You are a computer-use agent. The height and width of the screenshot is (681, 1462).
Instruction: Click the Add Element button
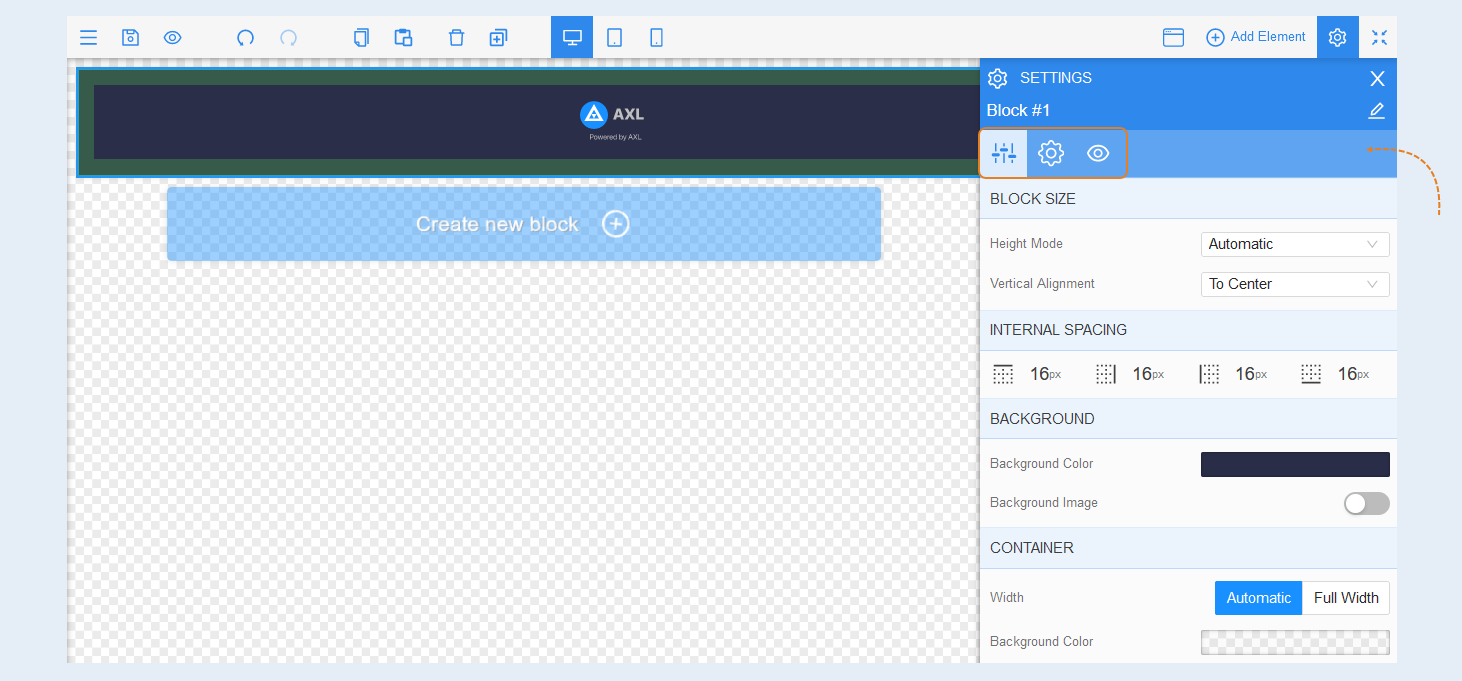pos(1256,37)
